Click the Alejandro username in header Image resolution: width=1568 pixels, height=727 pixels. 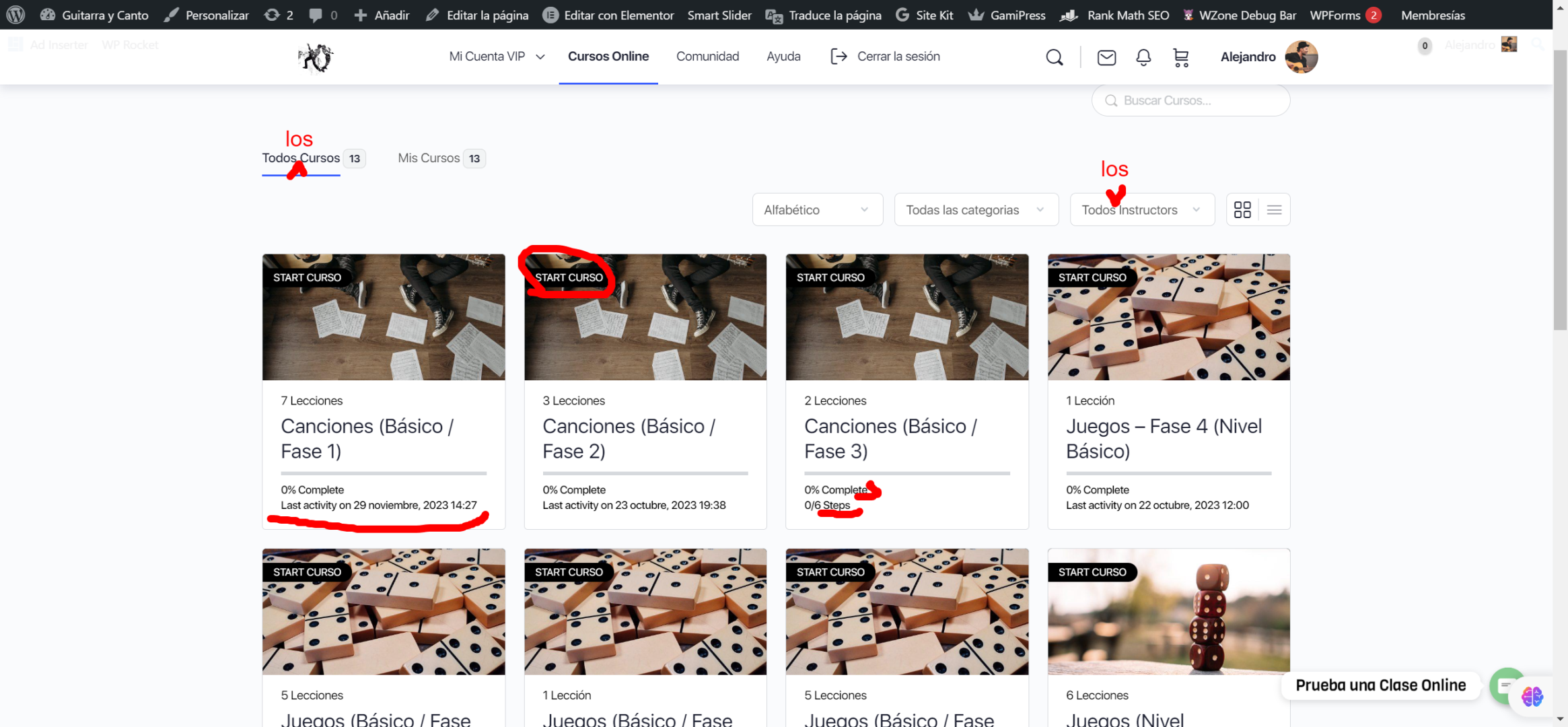click(1248, 57)
